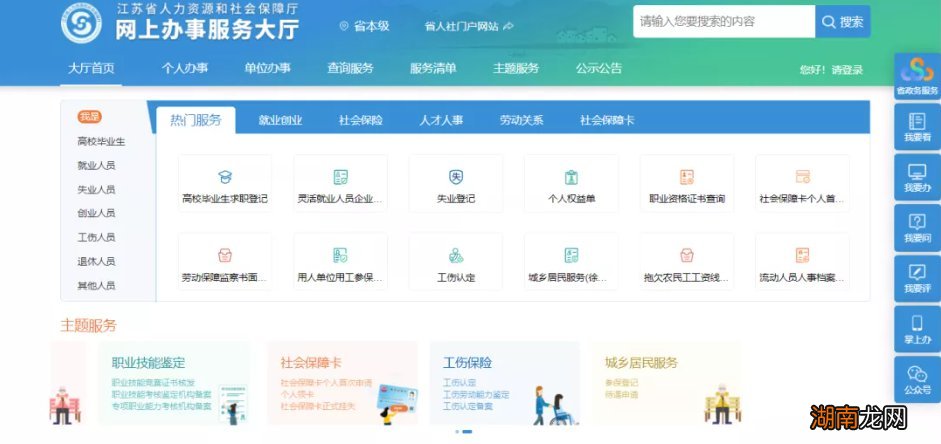
Task: Click the location pin beside 省本级
Action: click(344, 26)
